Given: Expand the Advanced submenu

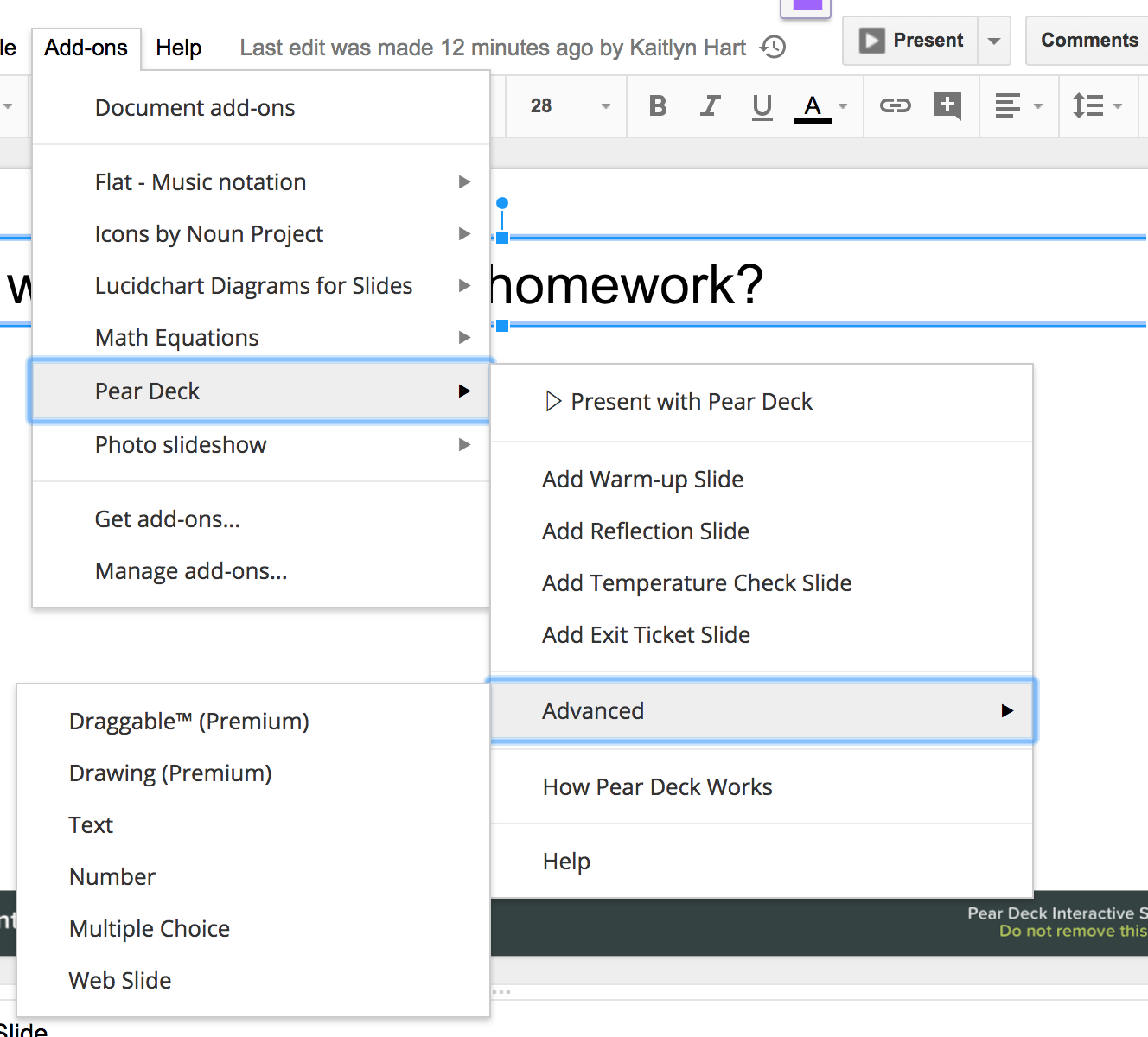Looking at the screenshot, I should click(762, 711).
